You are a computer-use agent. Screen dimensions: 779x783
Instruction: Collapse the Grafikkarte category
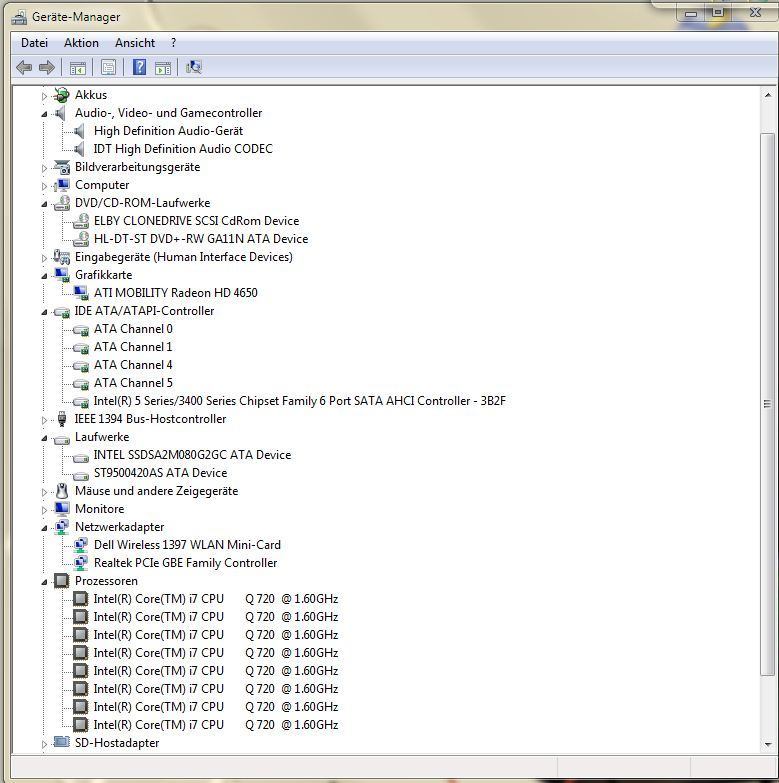pos(44,276)
